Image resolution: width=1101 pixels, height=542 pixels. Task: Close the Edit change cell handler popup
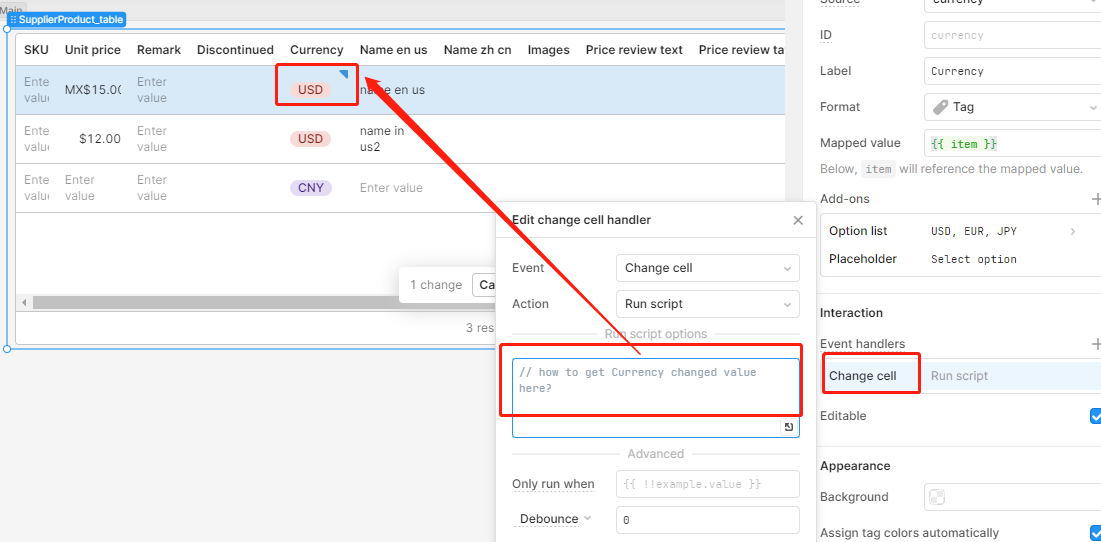point(798,220)
